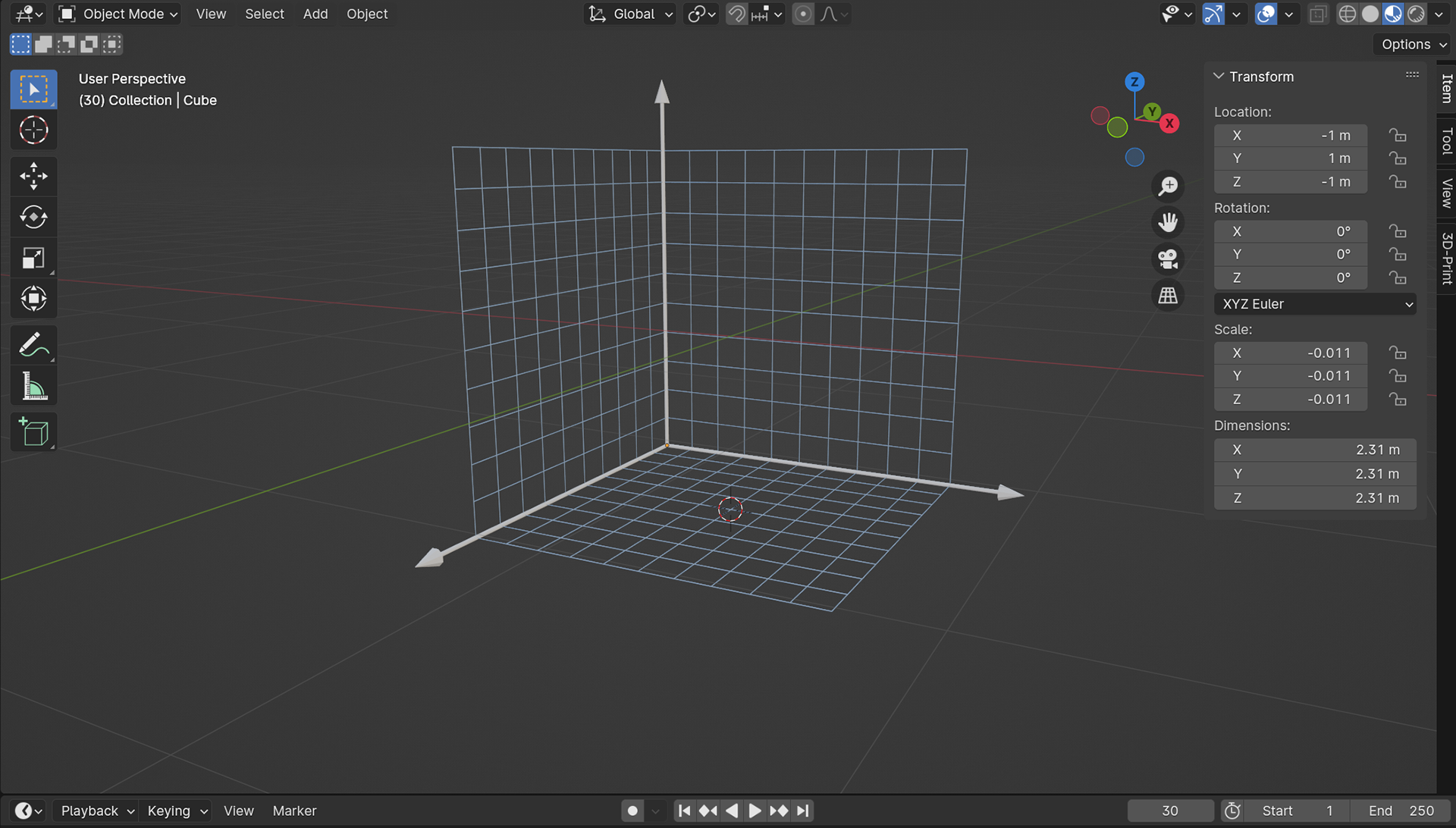
Task: Switch to rendered viewport shading
Action: (x=1415, y=14)
